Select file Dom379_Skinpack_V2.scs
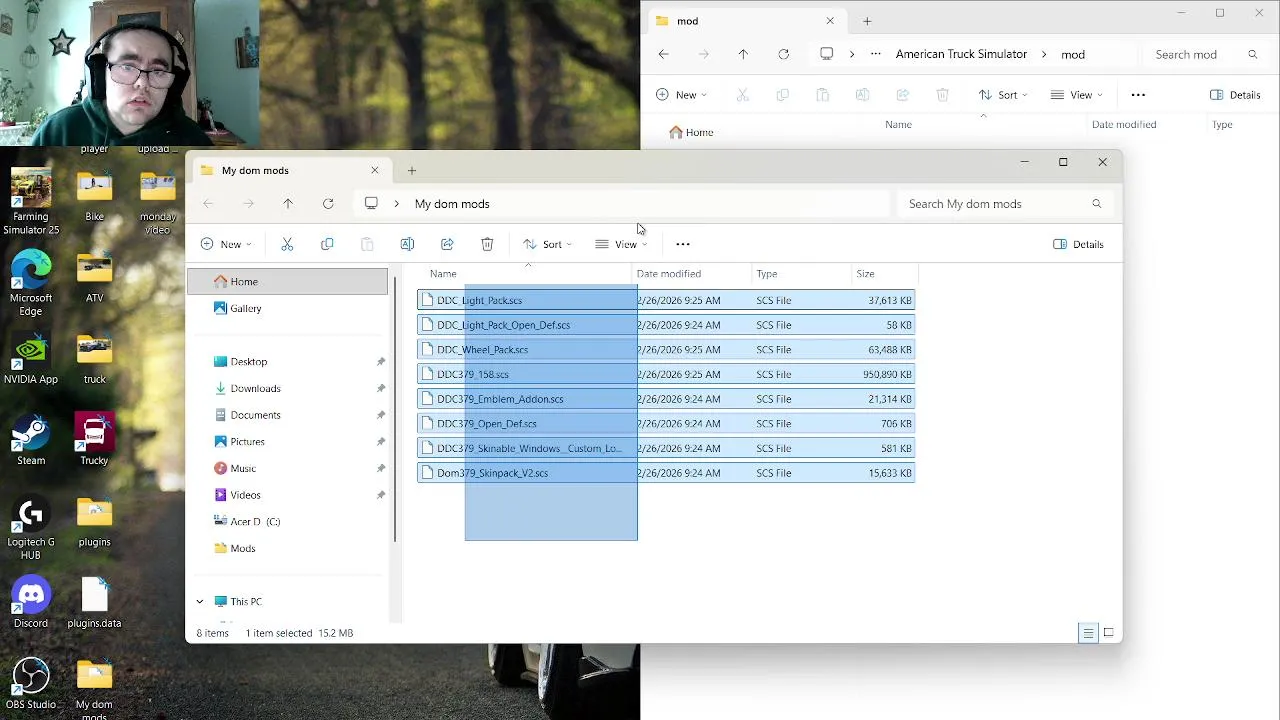This screenshot has height=720, width=1280. point(666,473)
